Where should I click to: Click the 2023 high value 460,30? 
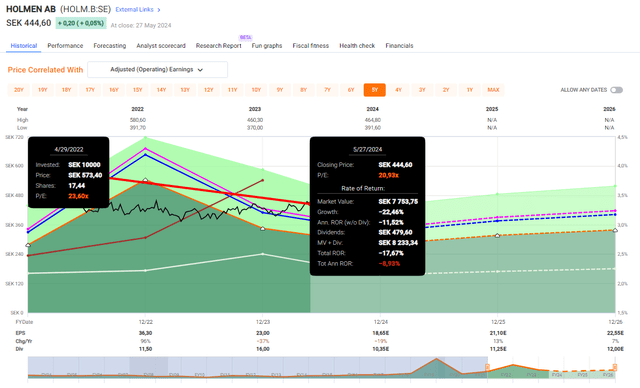tap(255, 120)
